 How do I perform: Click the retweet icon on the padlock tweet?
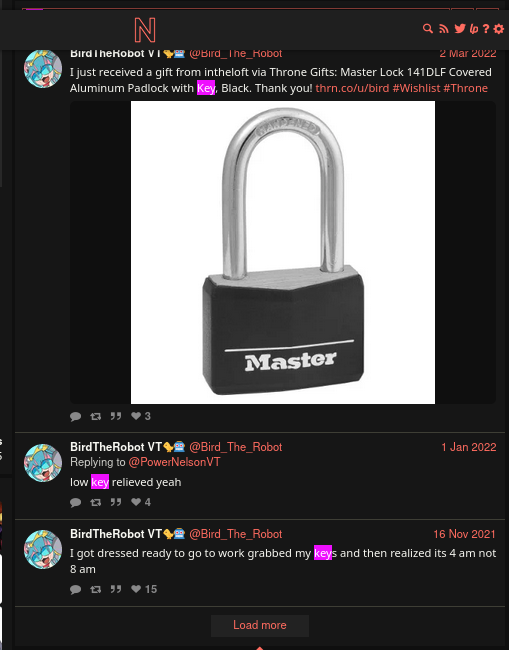point(96,416)
